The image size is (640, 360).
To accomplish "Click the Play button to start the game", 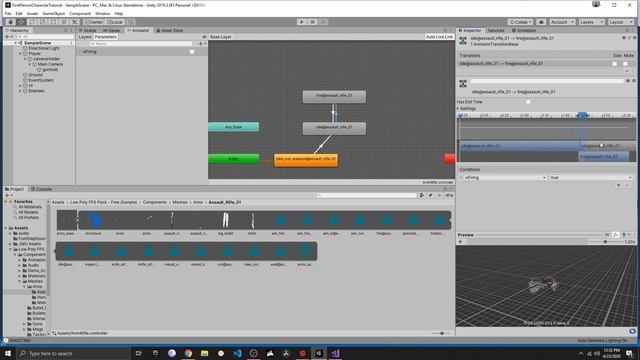I will (302, 22).
